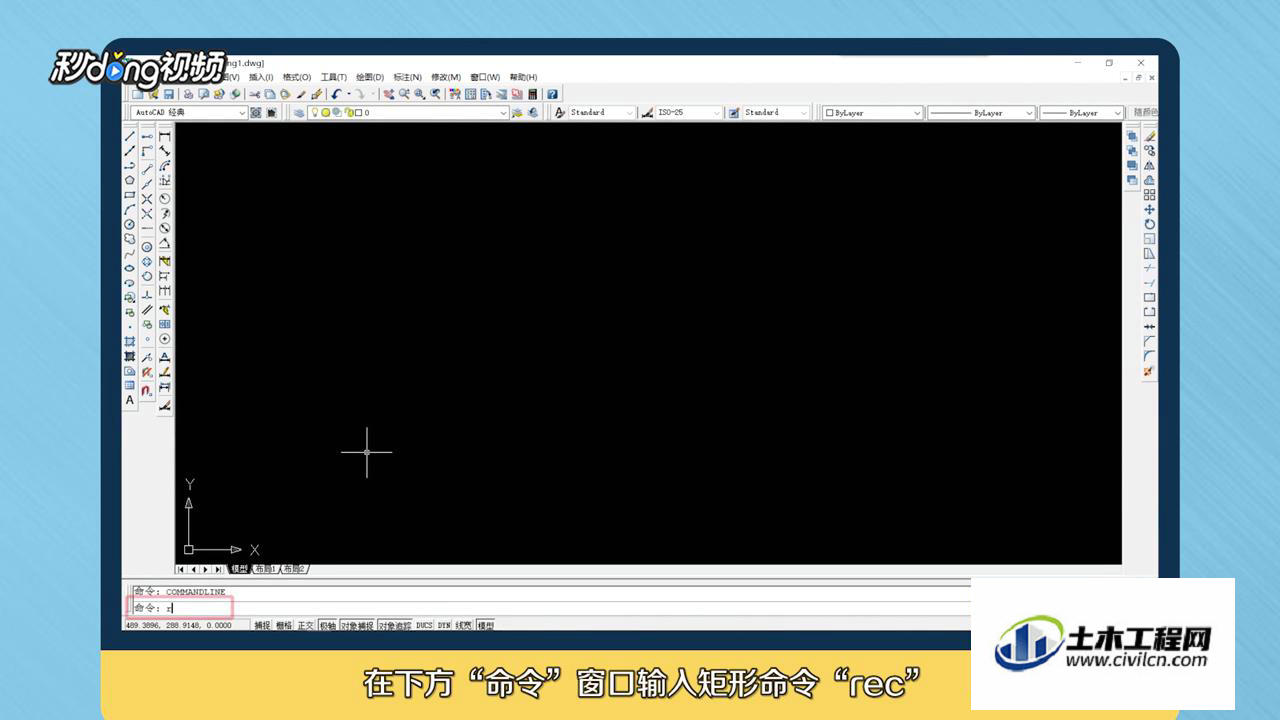Jump to last layout tab arrow
This screenshot has width=1280, height=720.
pyautogui.click(x=219, y=569)
